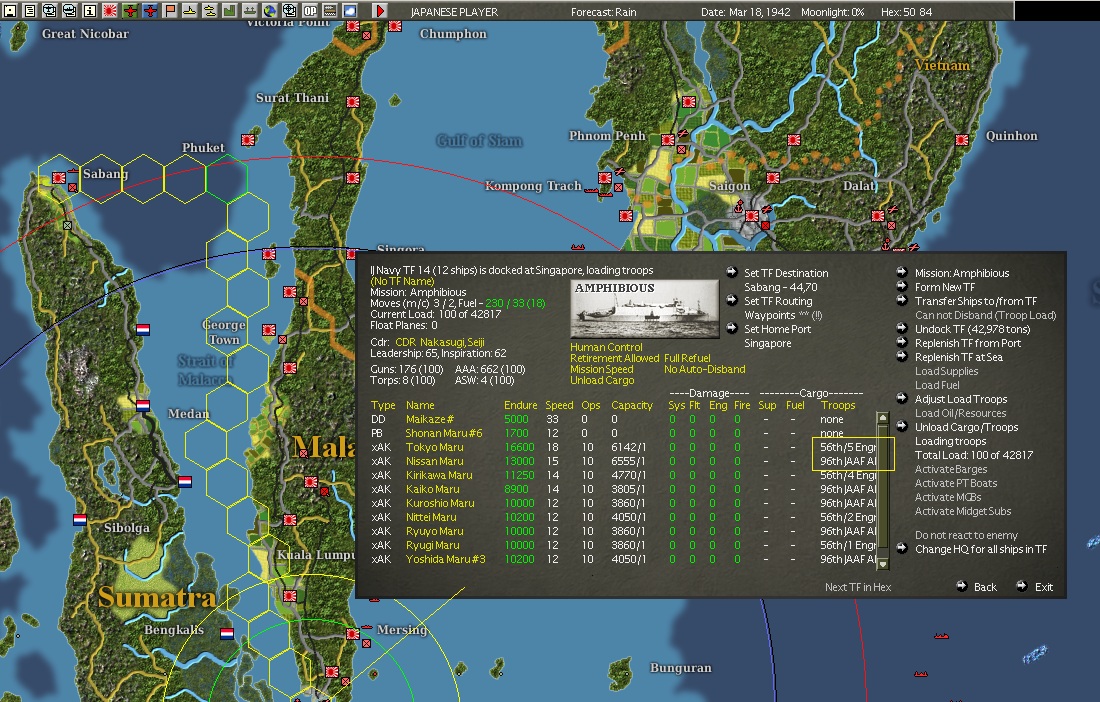Open the information 'i' toolbar icon
The width and height of the screenshot is (1100, 702).
click(x=90, y=11)
